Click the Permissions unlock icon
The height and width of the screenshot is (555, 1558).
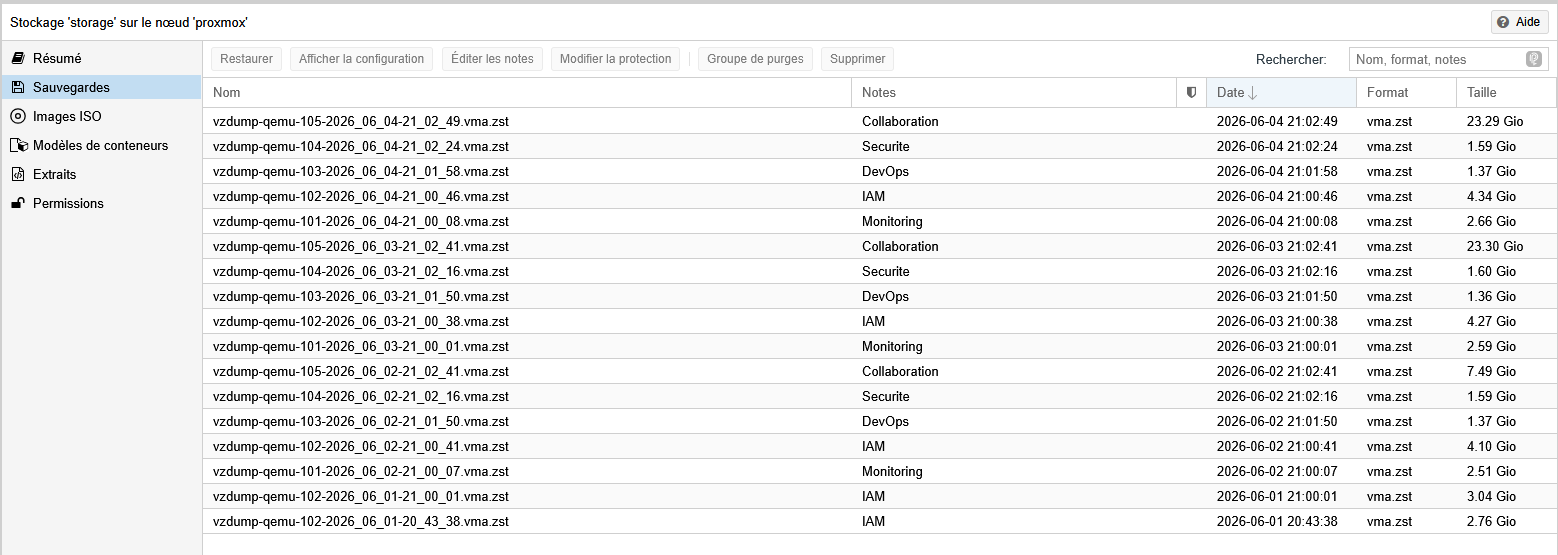click(17, 204)
